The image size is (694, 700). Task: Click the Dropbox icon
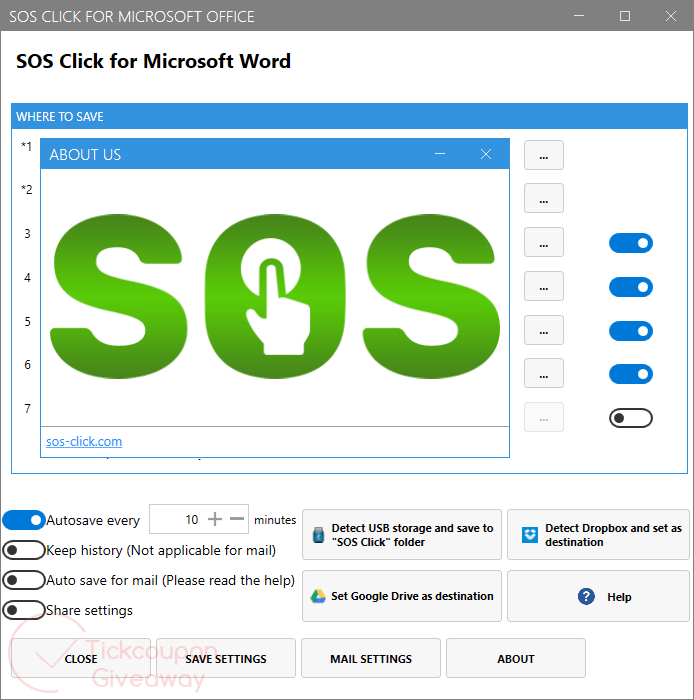530,535
